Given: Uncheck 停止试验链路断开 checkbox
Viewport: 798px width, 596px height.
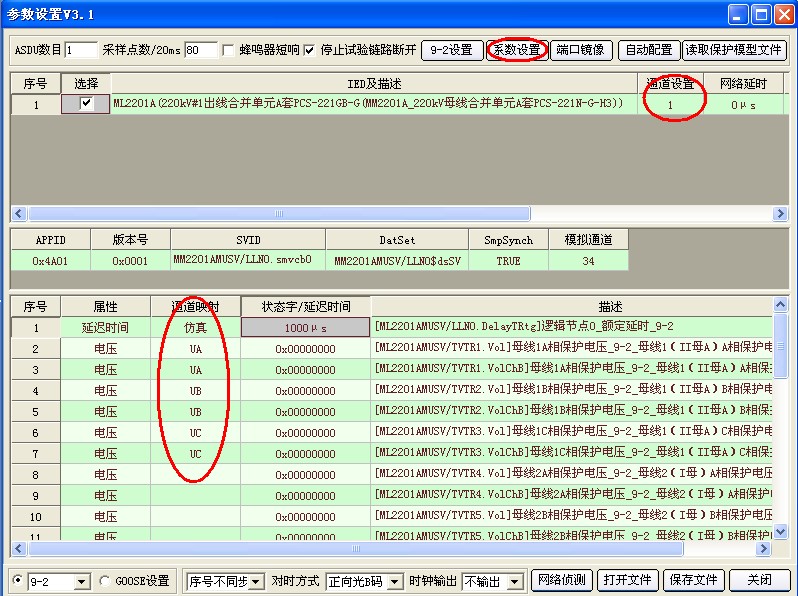Looking at the screenshot, I should point(309,50).
